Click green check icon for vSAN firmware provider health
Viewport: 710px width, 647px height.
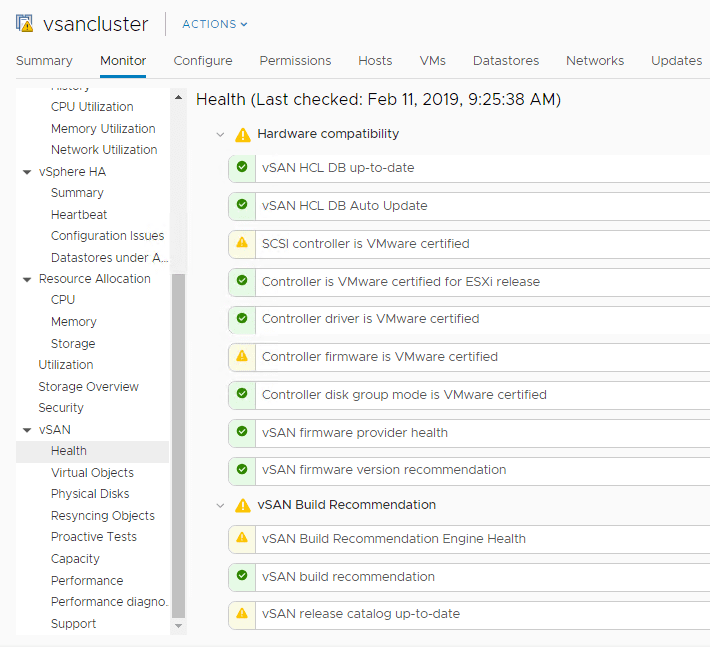[242, 431]
